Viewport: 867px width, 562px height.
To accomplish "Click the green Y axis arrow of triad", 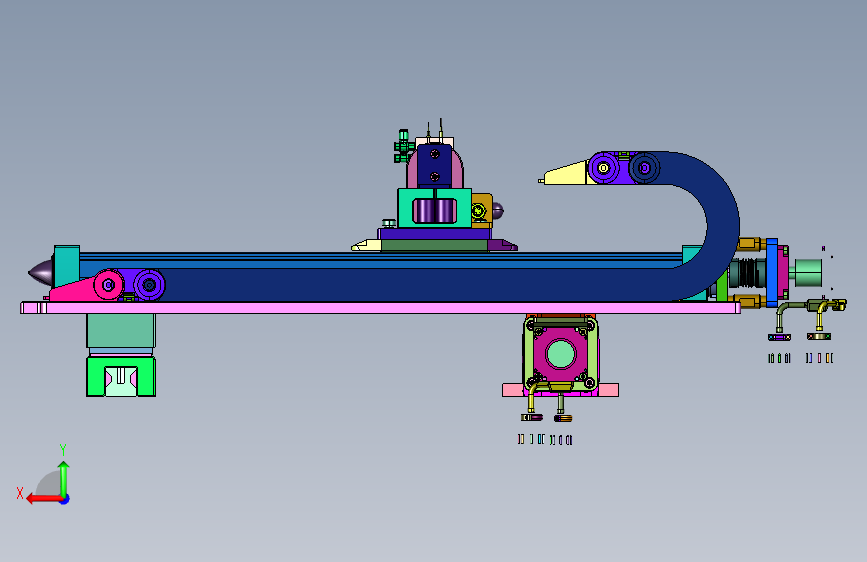I will point(64,478).
